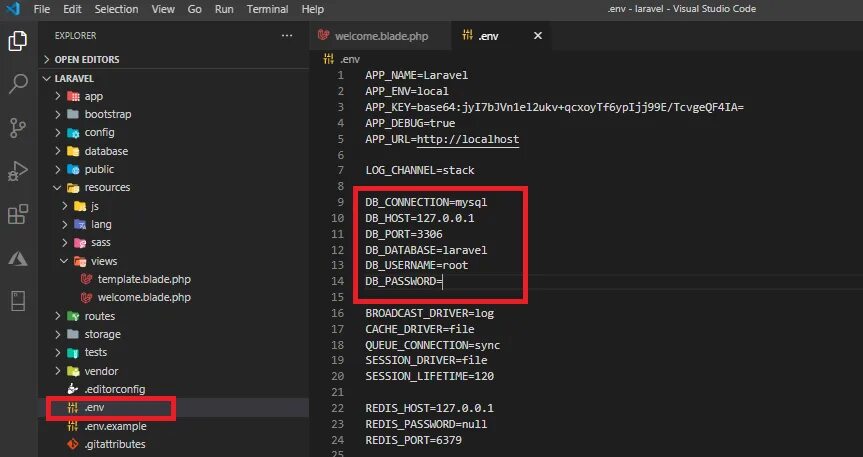
Task: Click the DB_USERNAME=root line
Action: [x=416, y=265]
